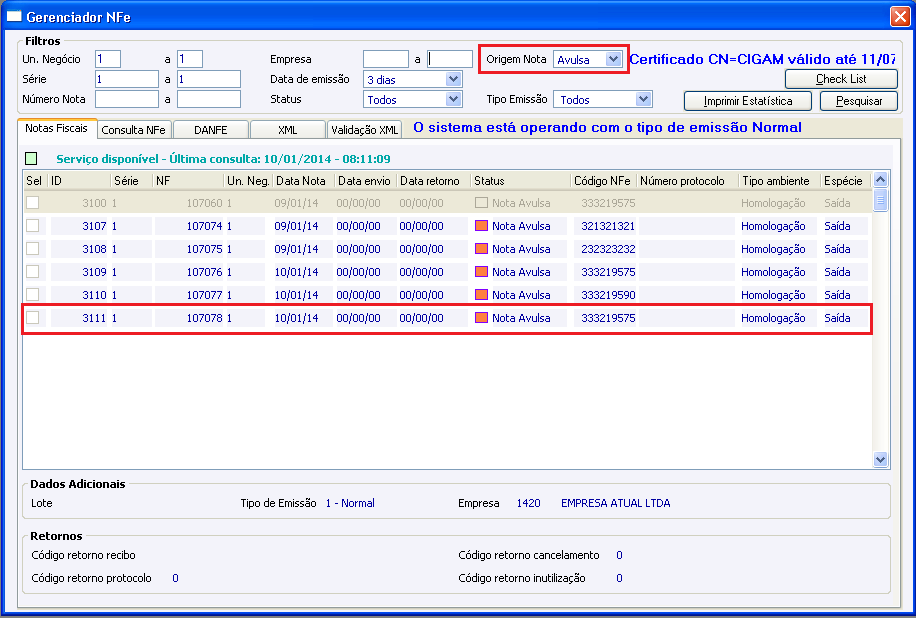
Task: Click the Status column header
Action: click(x=521, y=180)
